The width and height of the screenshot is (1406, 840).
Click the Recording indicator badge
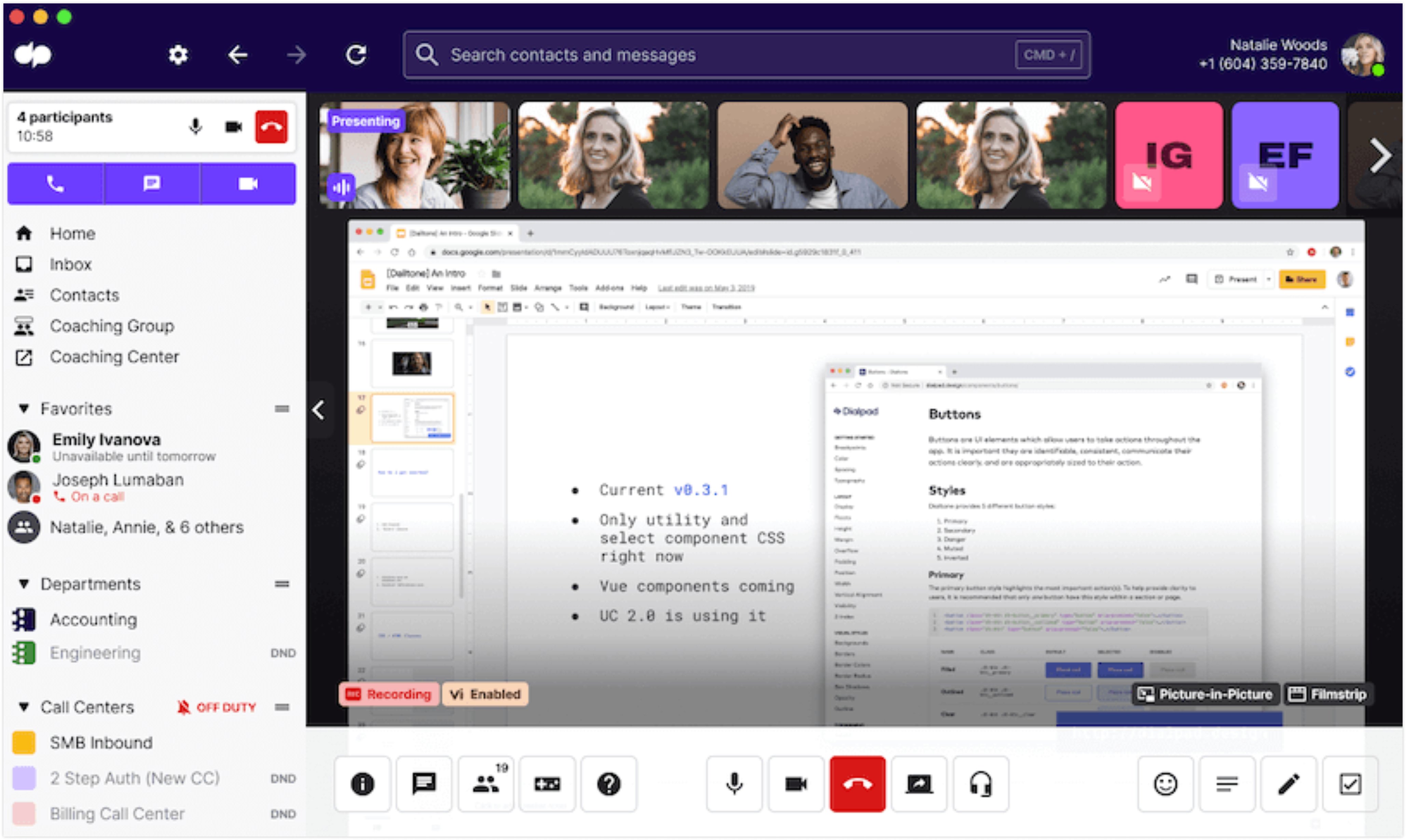tap(389, 694)
